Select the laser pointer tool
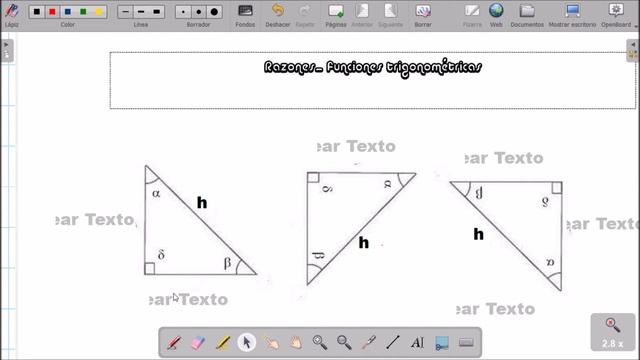640x360 pixels. click(369, 342)
